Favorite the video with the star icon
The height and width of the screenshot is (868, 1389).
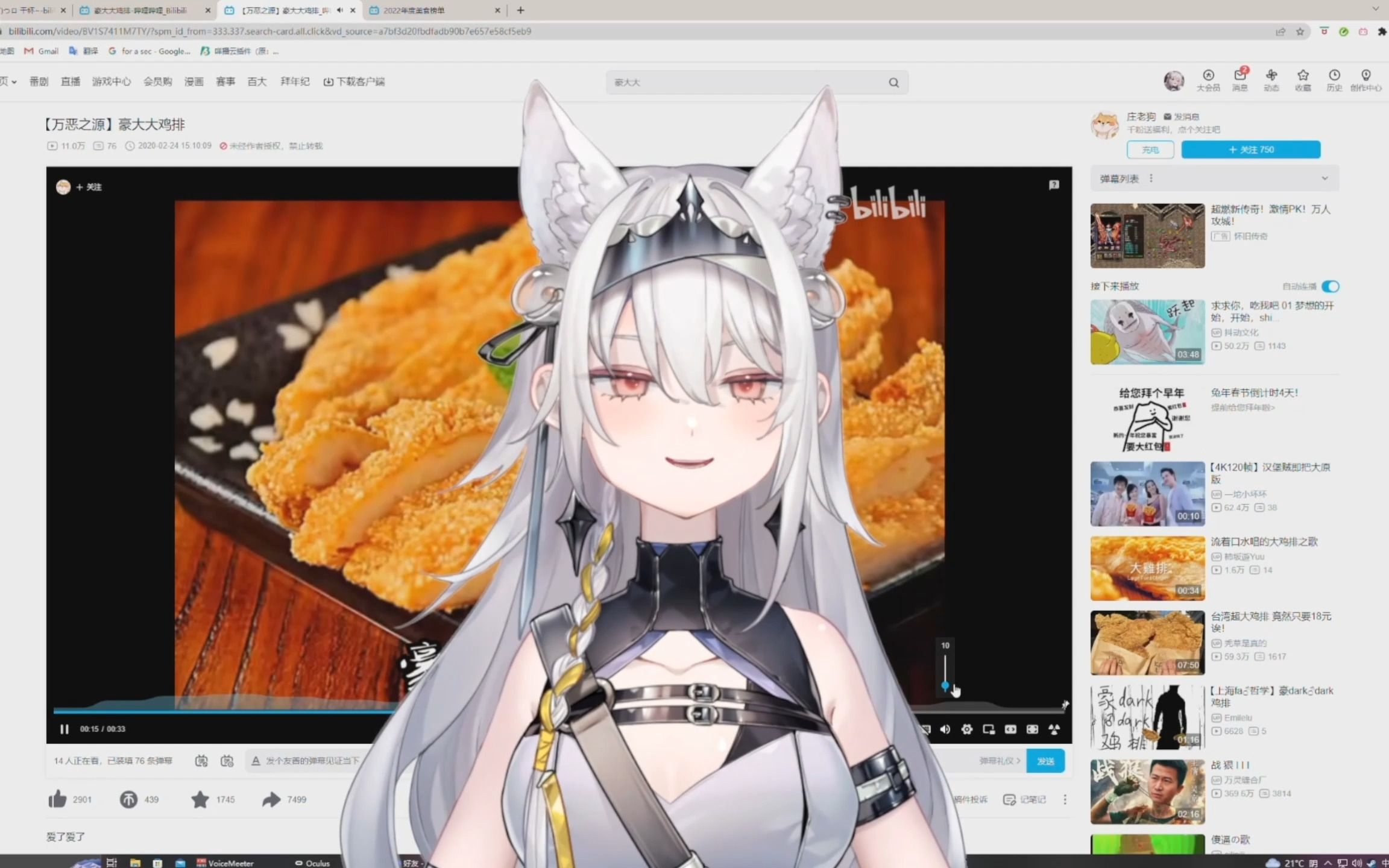(200, 799)
